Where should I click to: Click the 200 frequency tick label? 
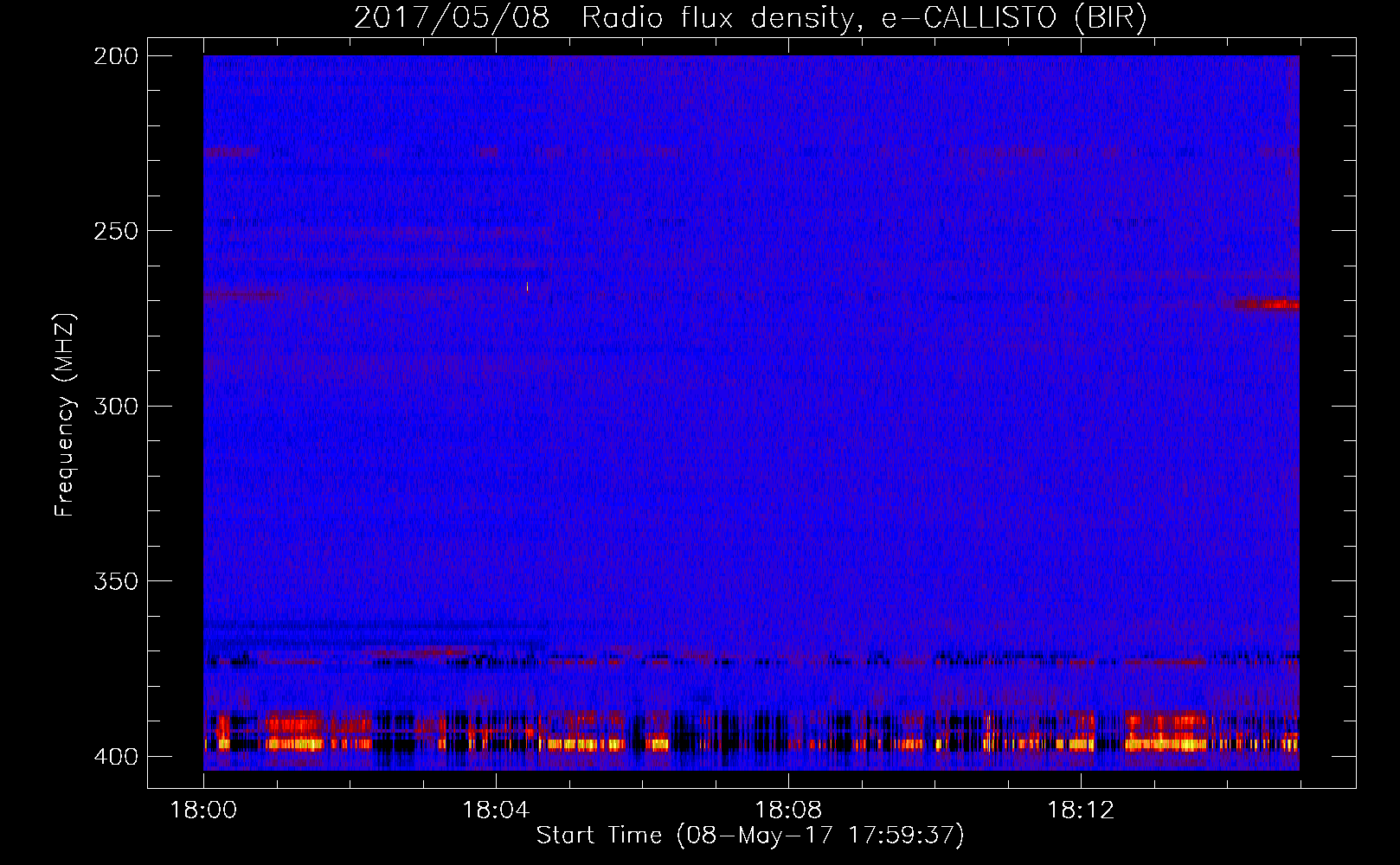point(116,56)
